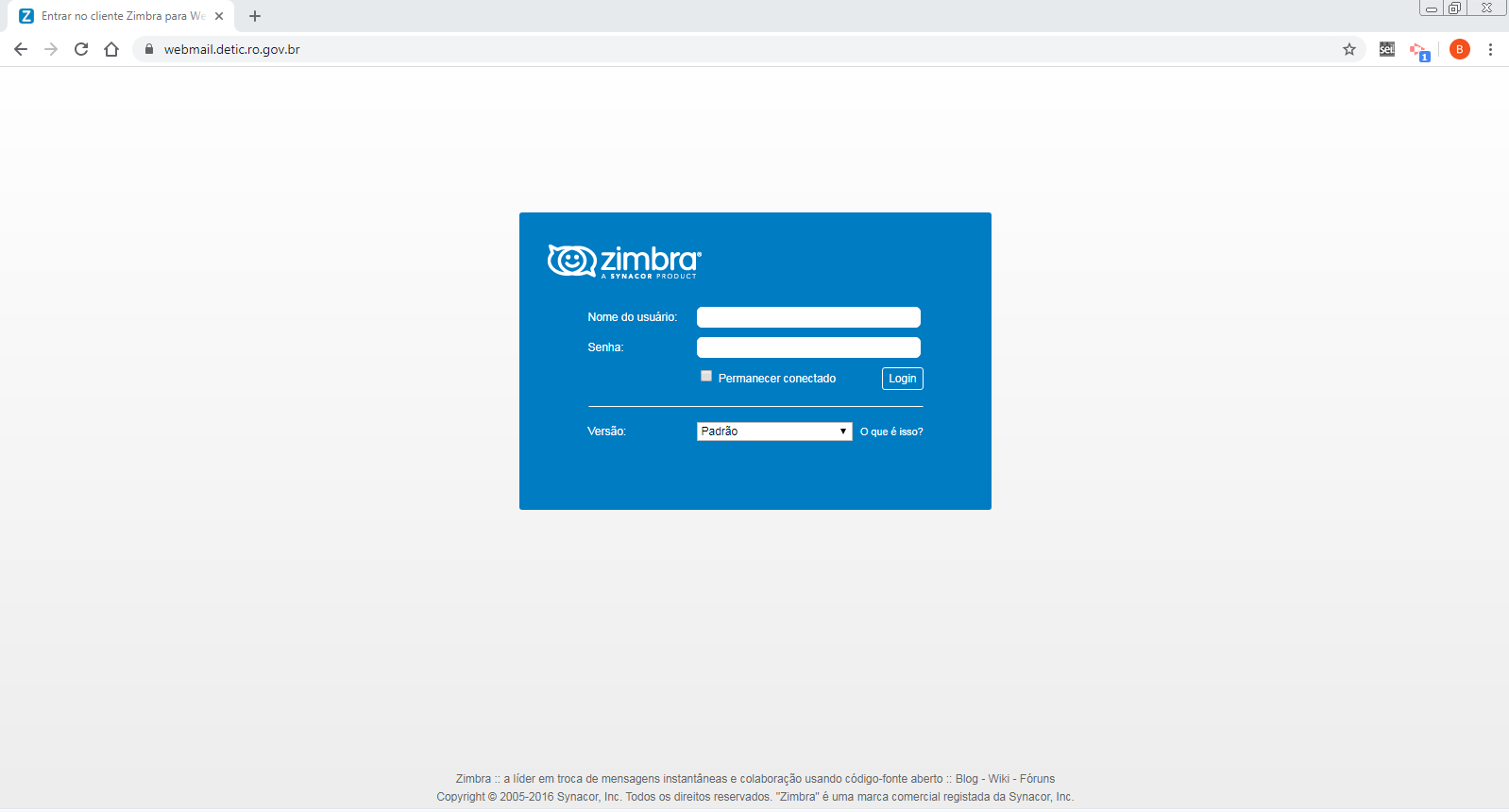Go forward with the browser arrow
Viewport: 1509px width, 812px height.
51,49
